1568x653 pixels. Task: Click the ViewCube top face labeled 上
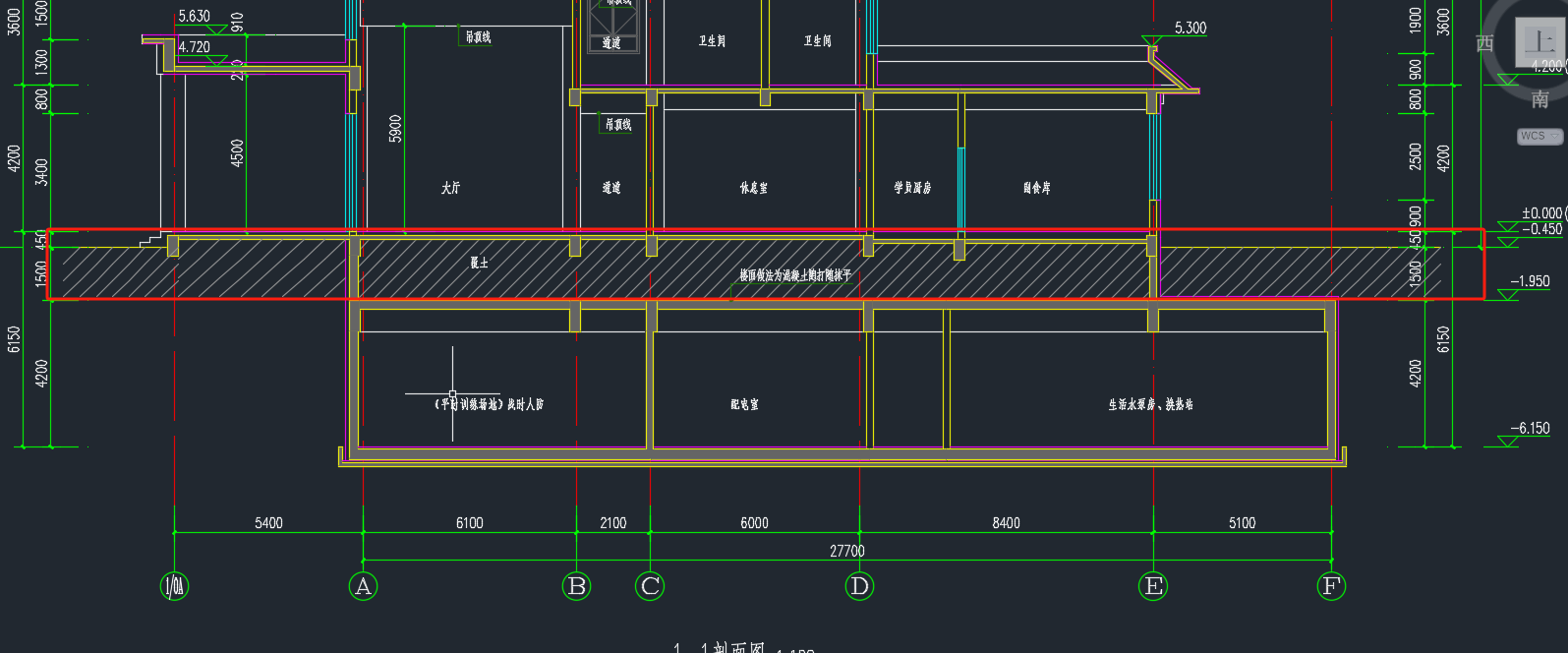[x=1540, y=40]
